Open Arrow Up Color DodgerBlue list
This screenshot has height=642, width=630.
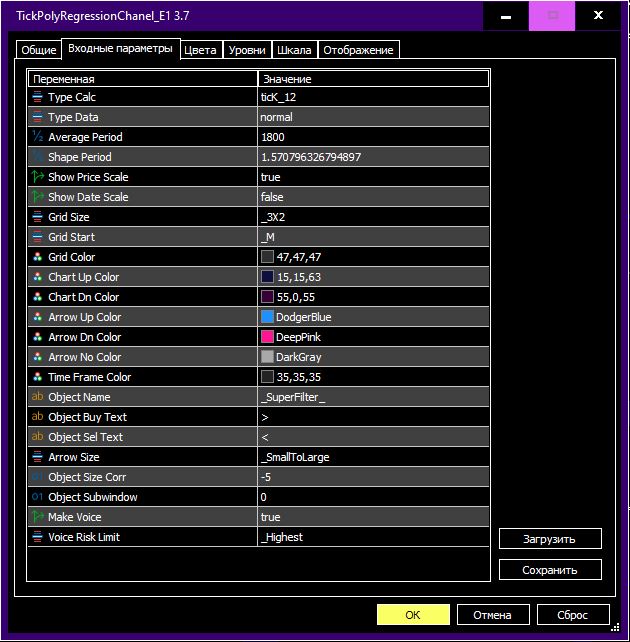[373, 317]
